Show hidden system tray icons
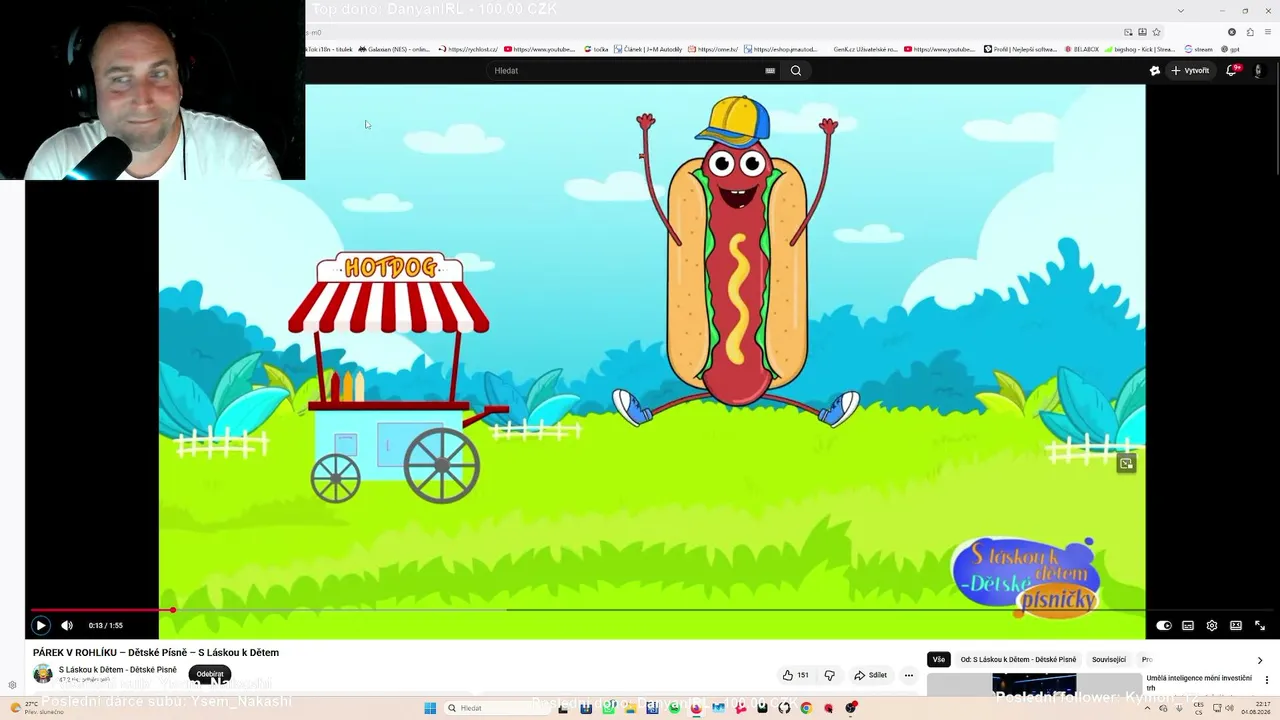The height and width of the screenshot is (720, 1280). click(x=1148, y=708)
